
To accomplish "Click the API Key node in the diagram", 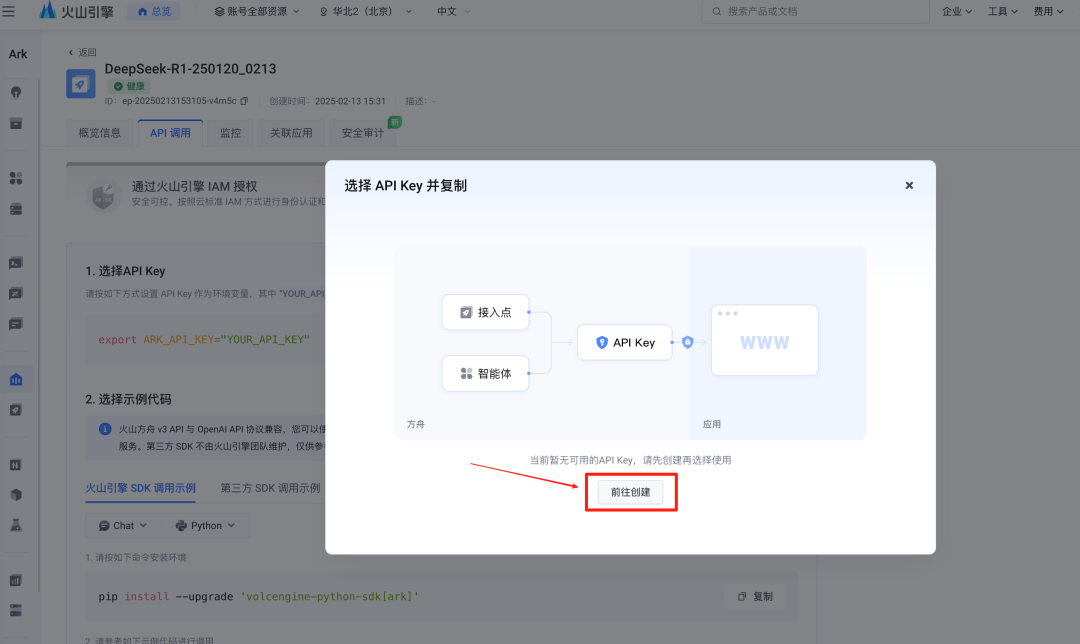I will point(625,342).
